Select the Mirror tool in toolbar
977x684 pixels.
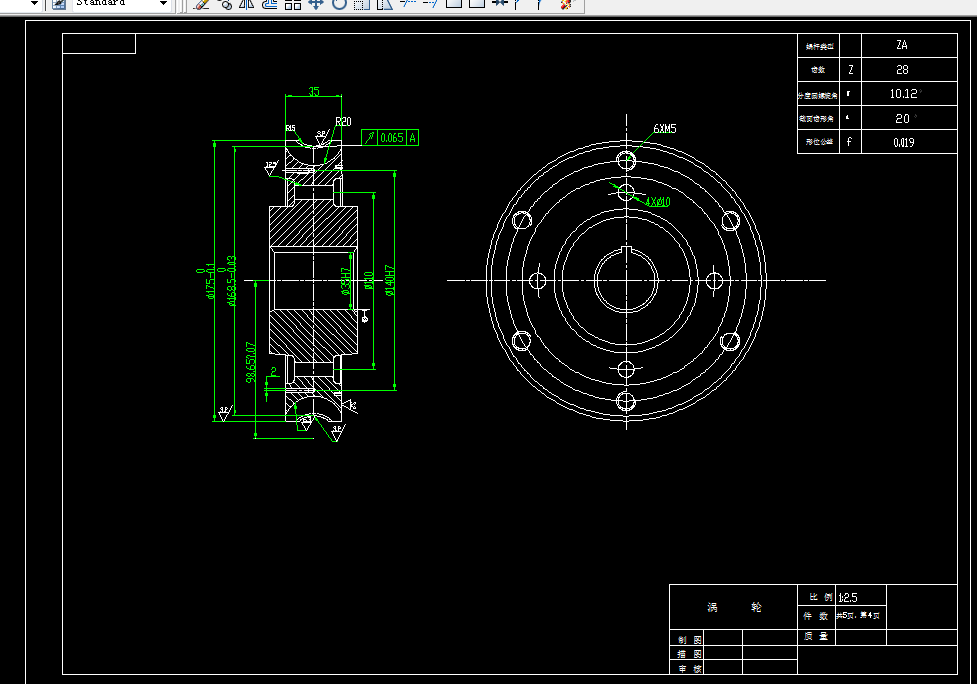(x=247, y=4)
